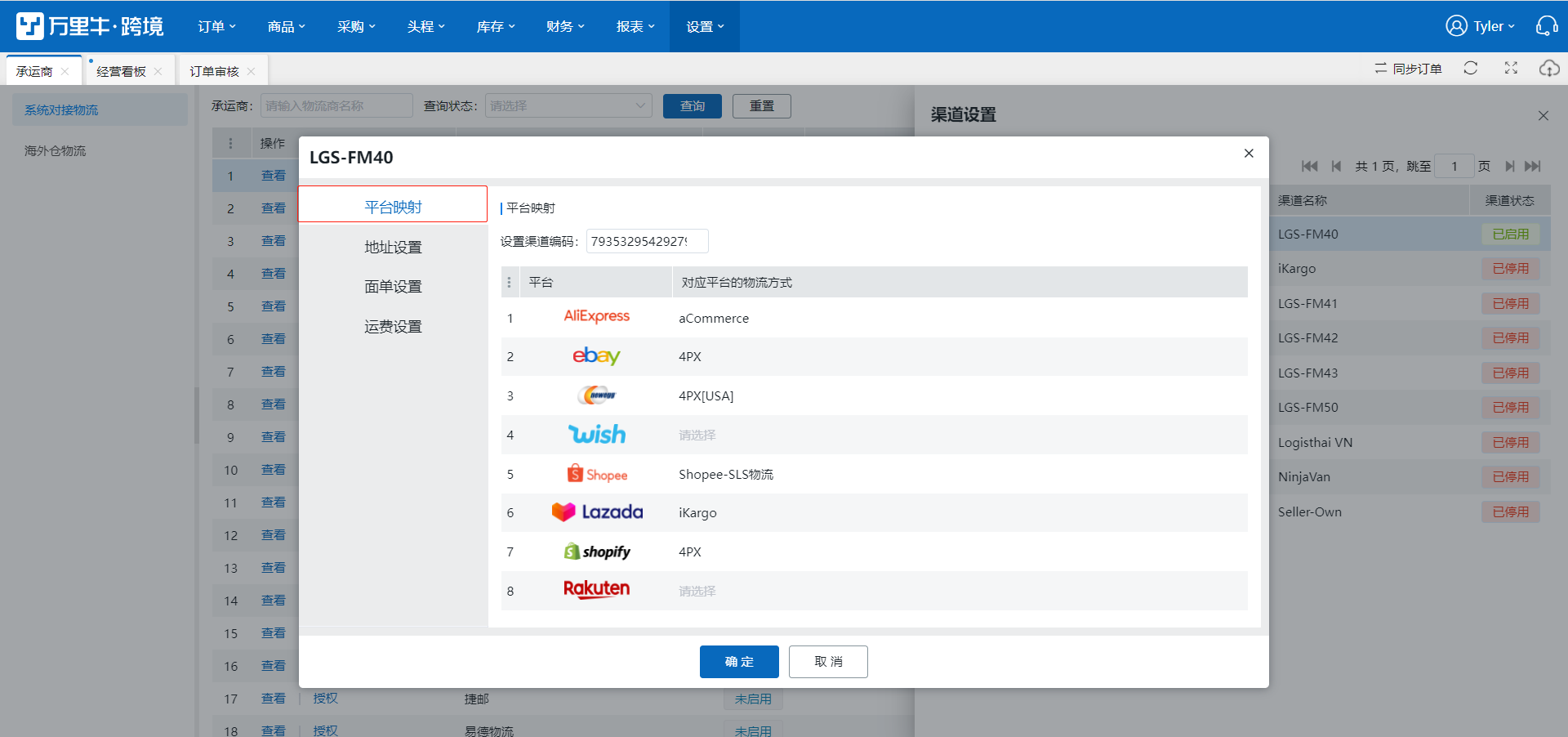Close the 渠道设置 side panel
Image resolution: width=1568 pixels, height=737 pixels.
coord(1543,116)
